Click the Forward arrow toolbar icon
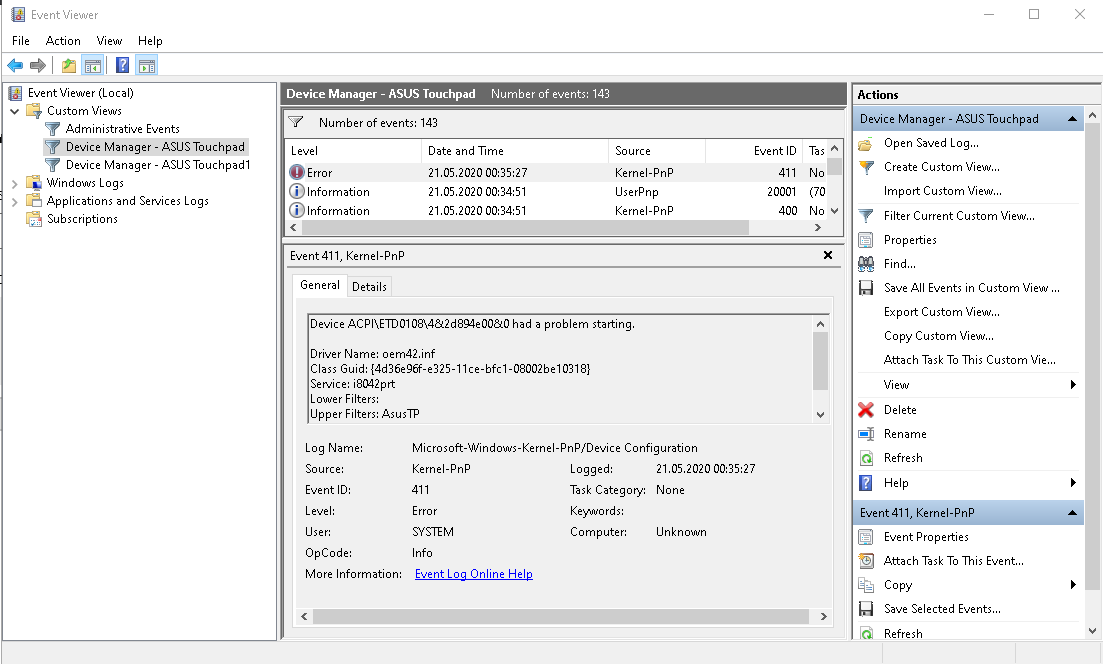The image size is (1103, 664). tap(38, 65)
